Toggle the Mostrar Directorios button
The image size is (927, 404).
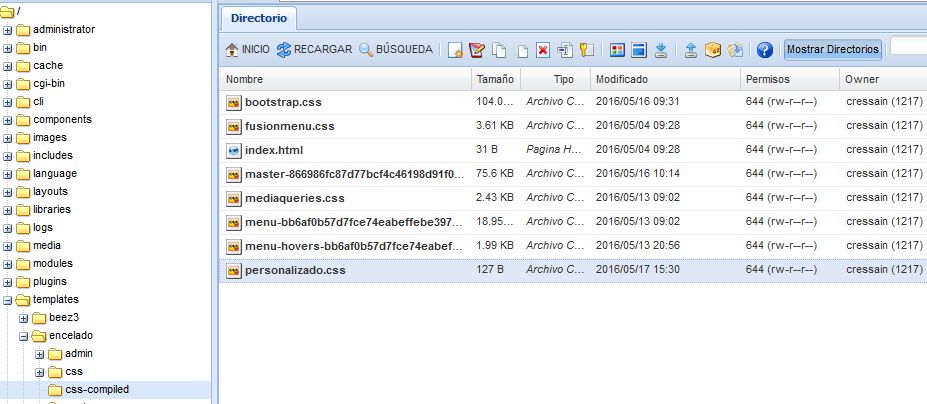point(832,50)
